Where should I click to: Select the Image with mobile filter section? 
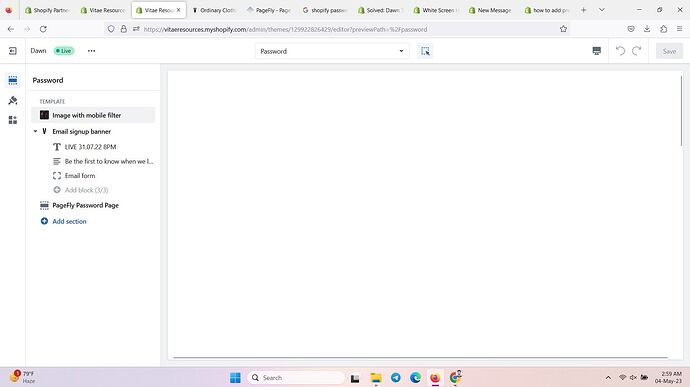[x=93, y=115]
